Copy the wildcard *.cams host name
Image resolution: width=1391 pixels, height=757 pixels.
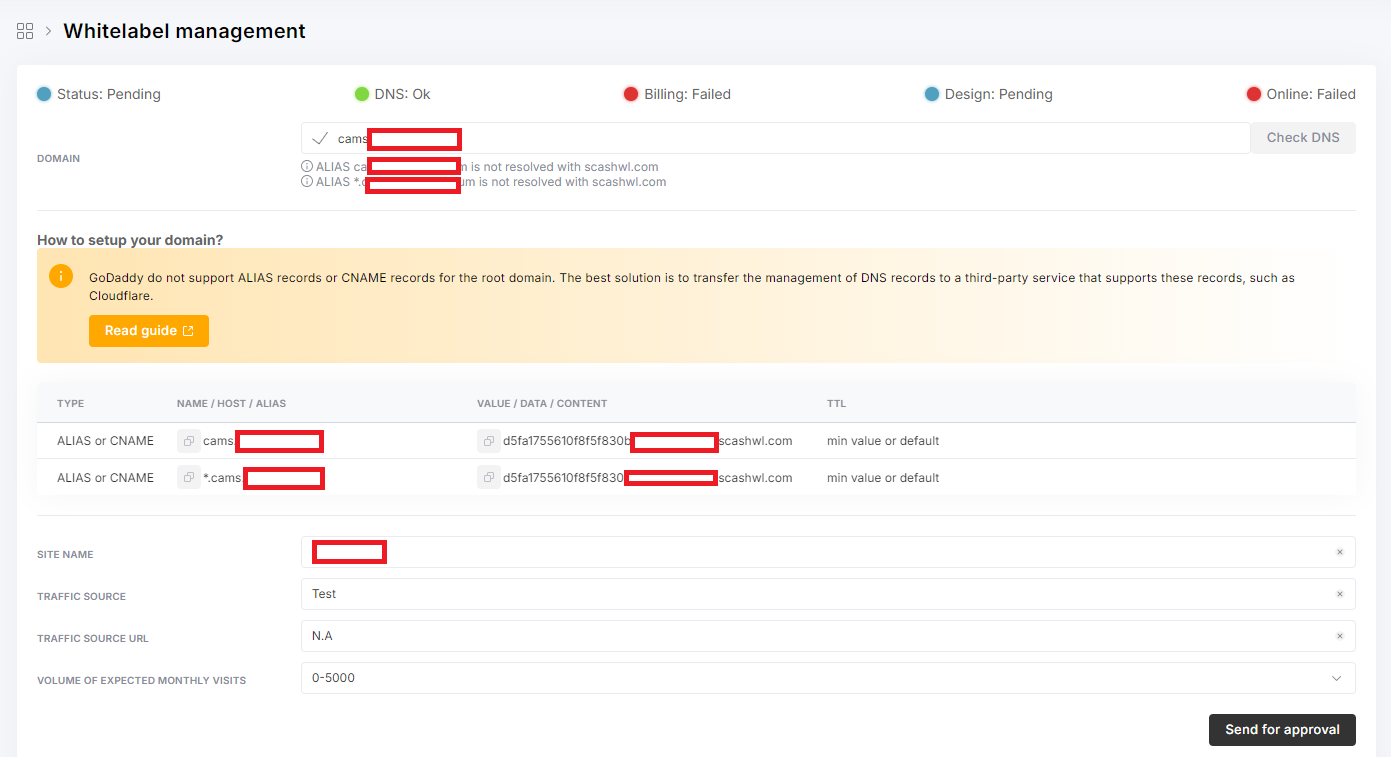click(189, 477)
